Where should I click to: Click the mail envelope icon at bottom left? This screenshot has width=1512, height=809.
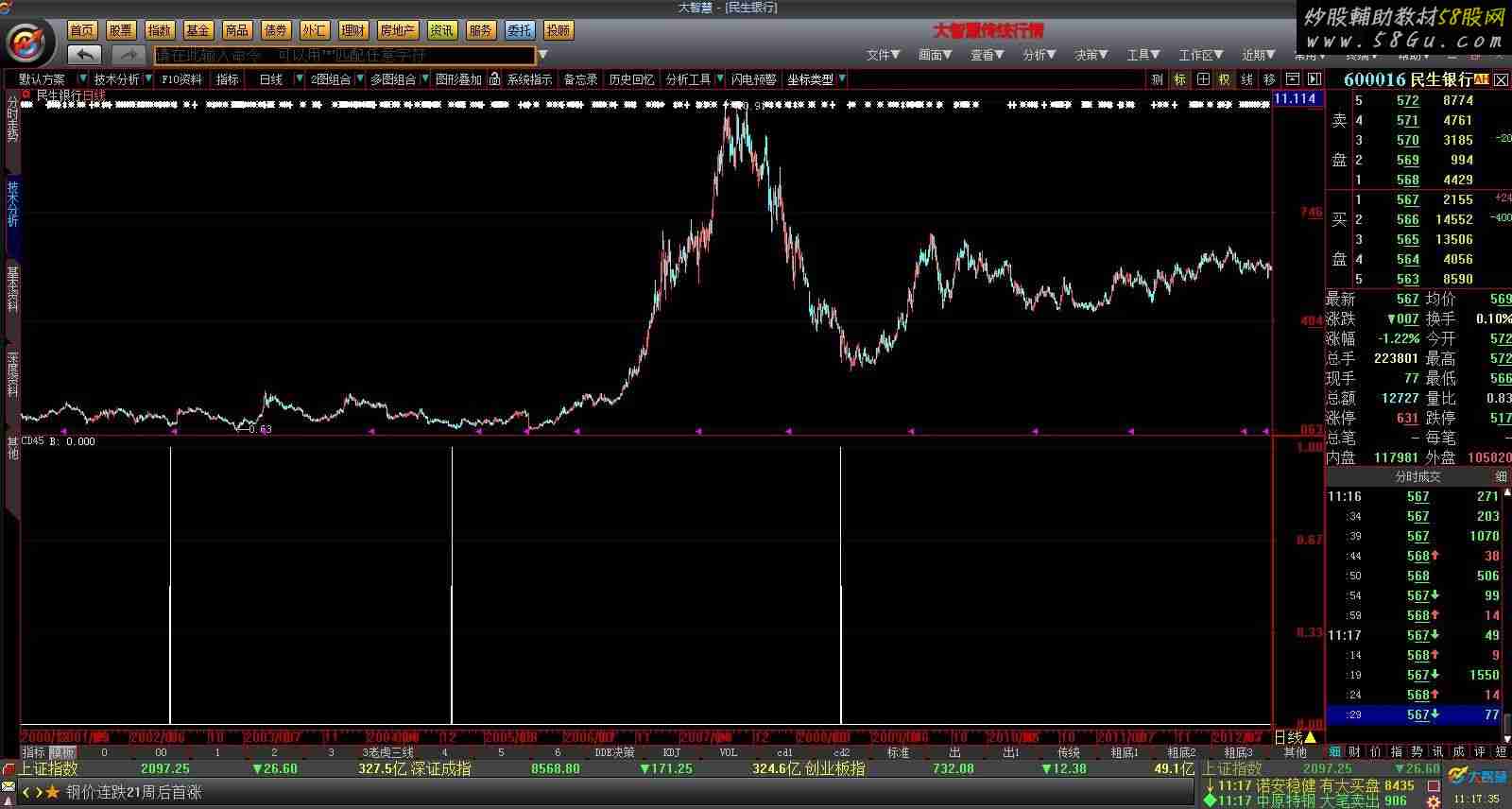(x=9, y=787)
